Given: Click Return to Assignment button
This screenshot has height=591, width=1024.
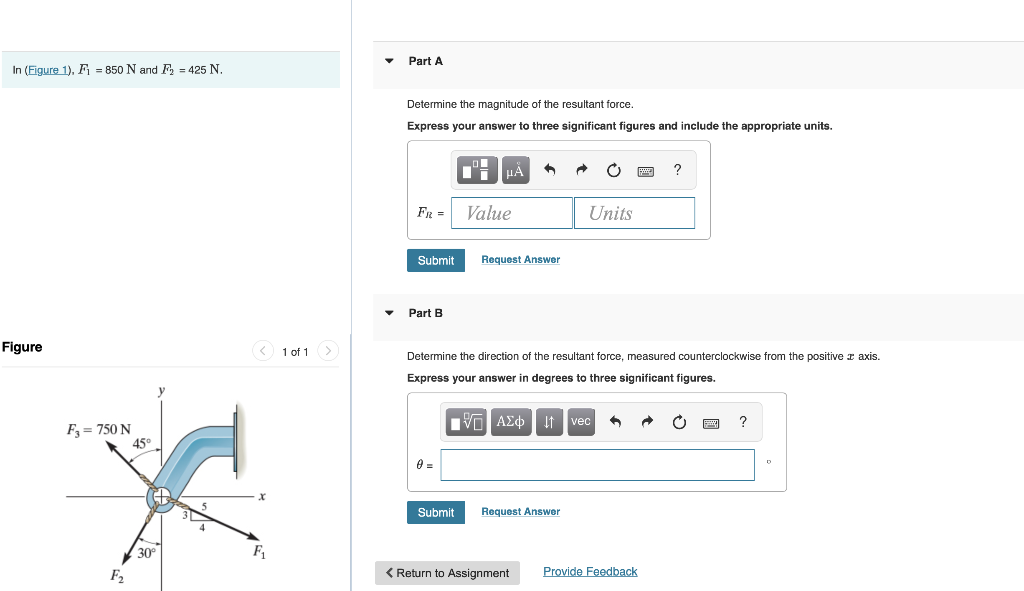Looking at the screenshot, I should (447, 573).
